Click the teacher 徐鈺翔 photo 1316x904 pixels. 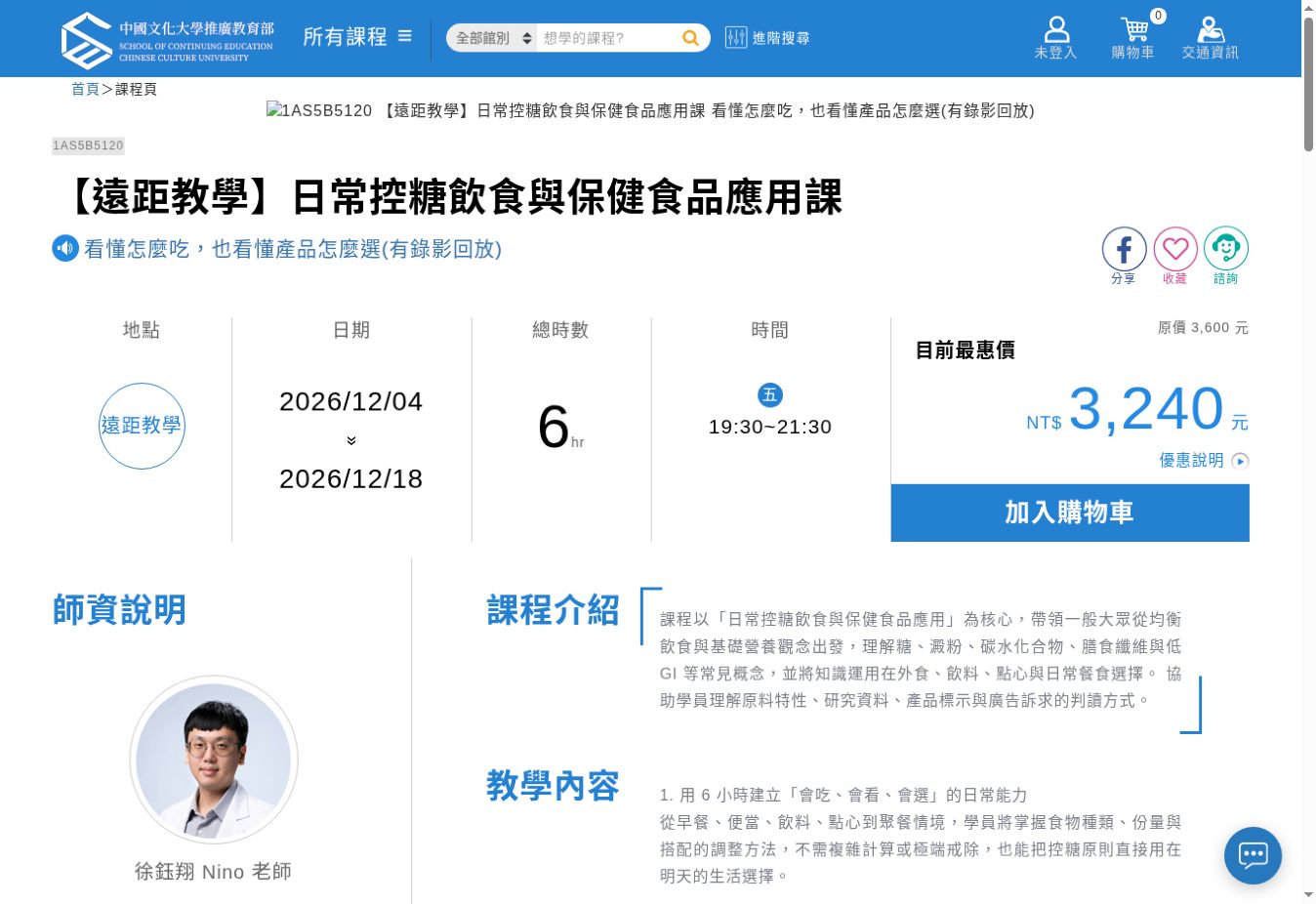pyautogui.click(x=214, y=760)
